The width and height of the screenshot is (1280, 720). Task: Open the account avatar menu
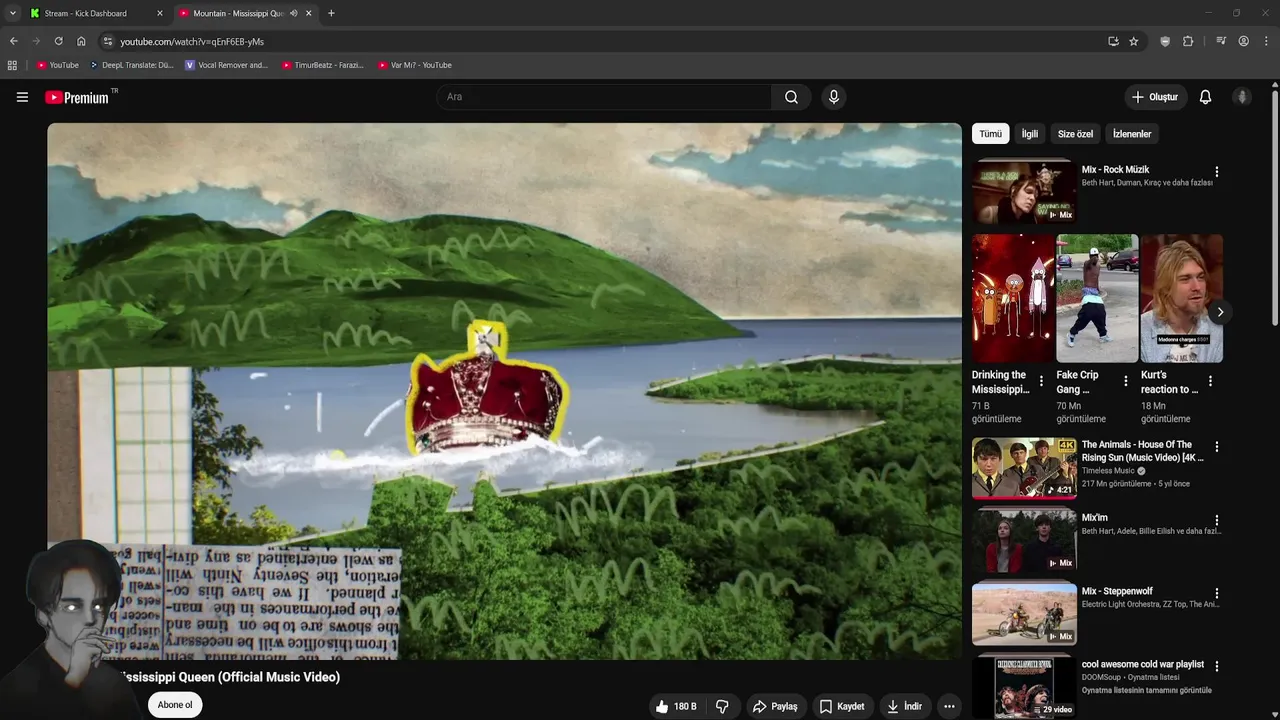pos(1242,97)
